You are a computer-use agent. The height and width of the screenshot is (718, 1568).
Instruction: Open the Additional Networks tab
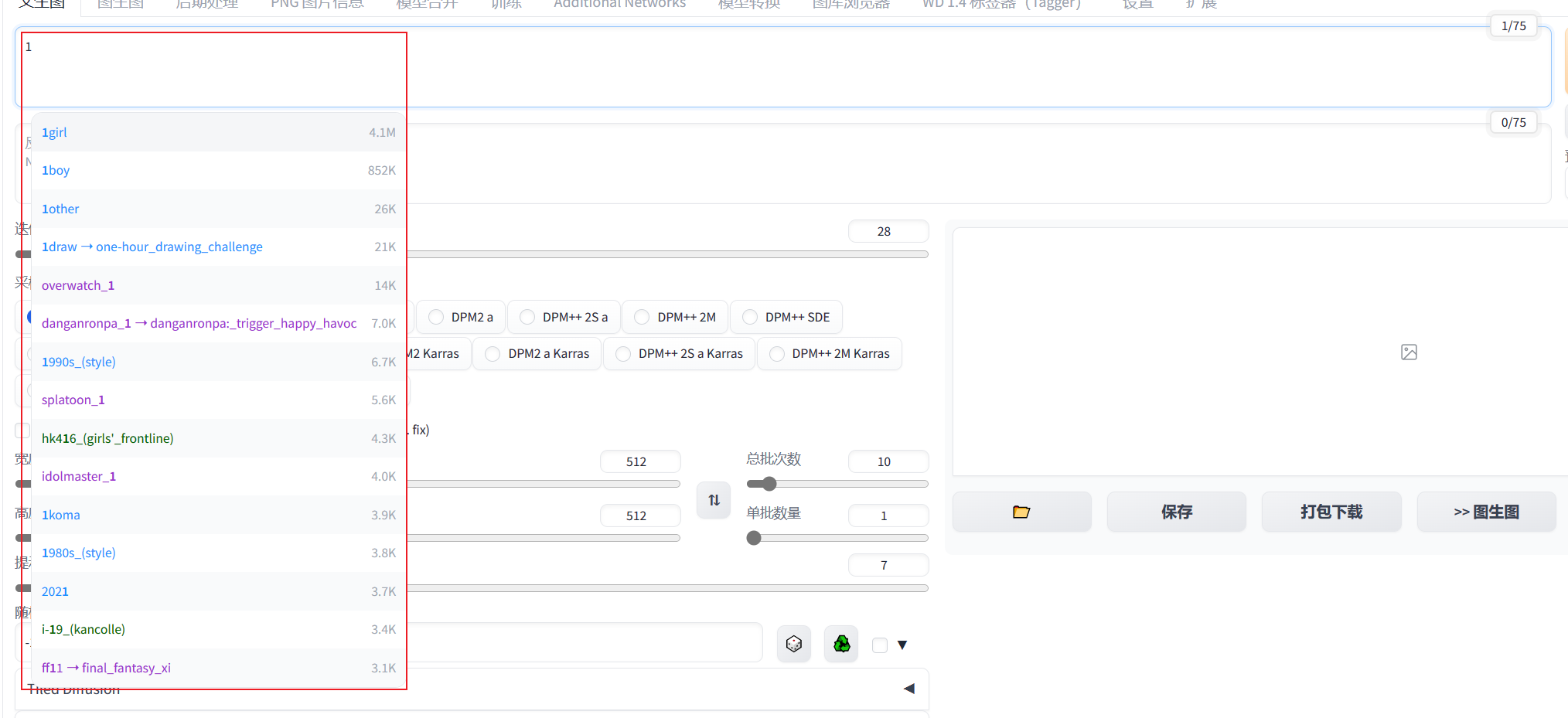pos(619,5)
